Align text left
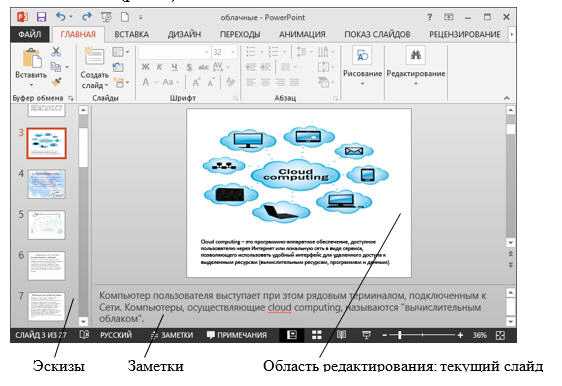The height and width of the screenshot is (386, 562). coord(251,83)
